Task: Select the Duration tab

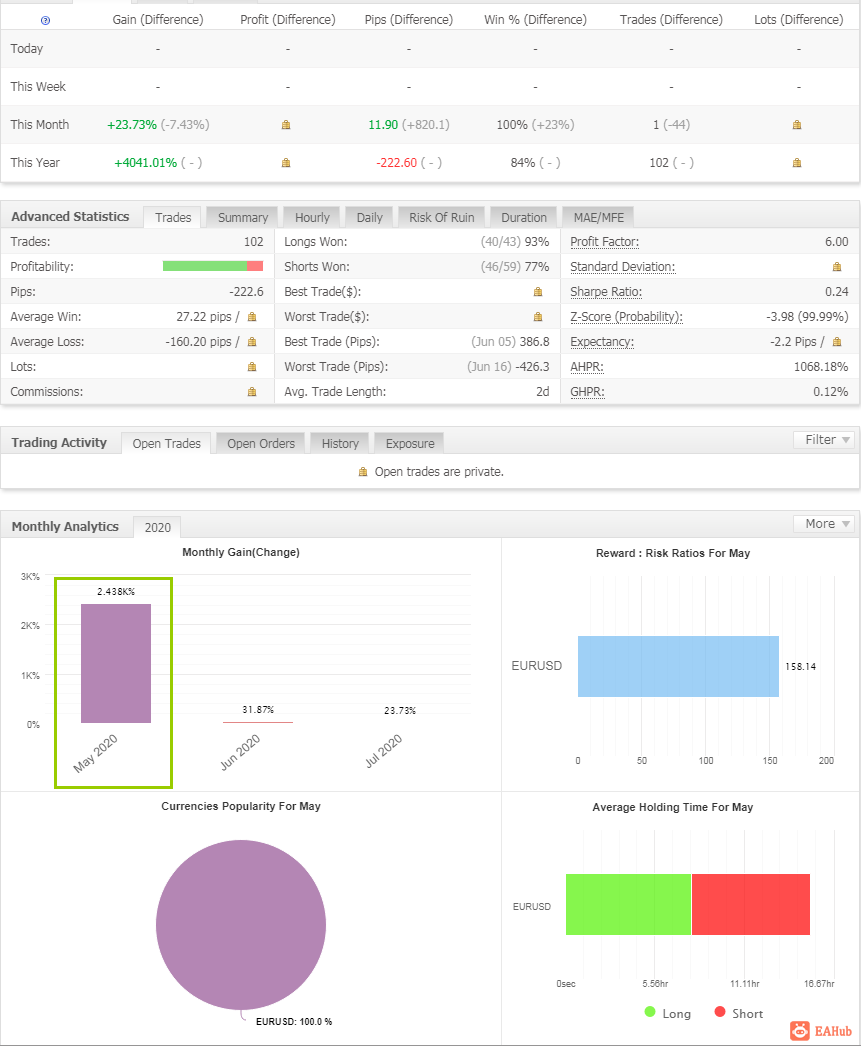Action: (524, 217)
